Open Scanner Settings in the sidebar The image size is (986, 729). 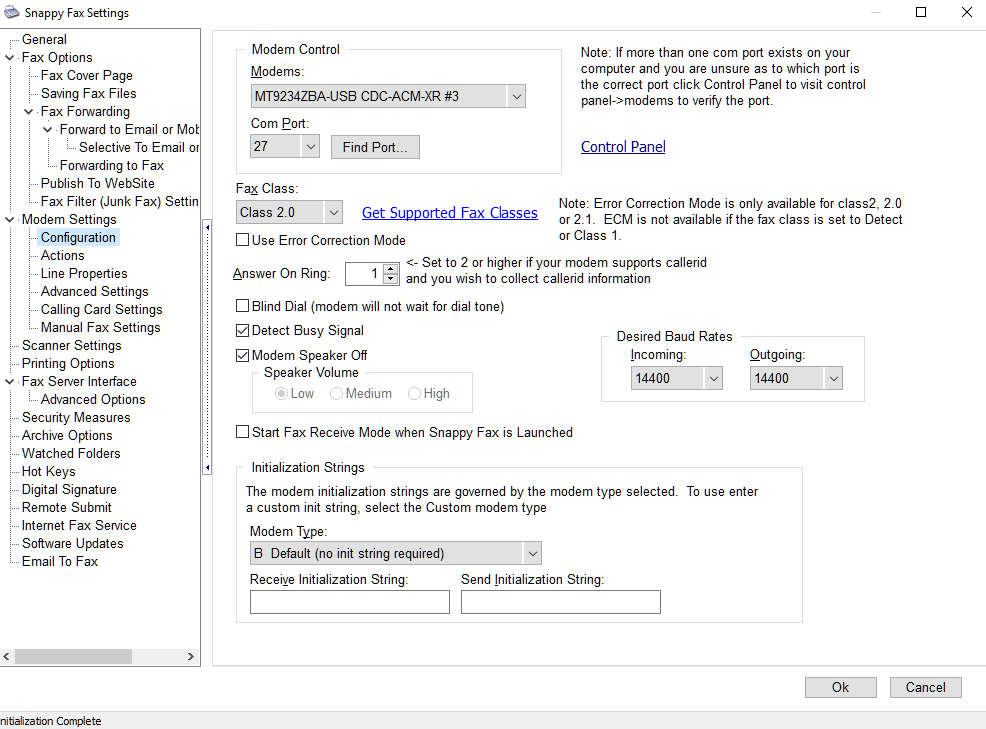pos(71,346)
